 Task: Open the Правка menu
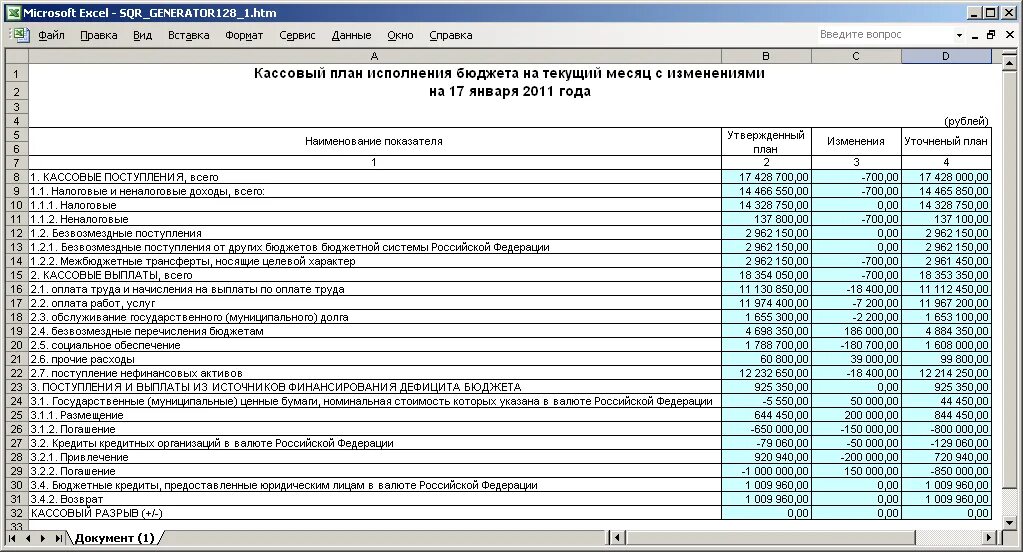coord(99,35)
